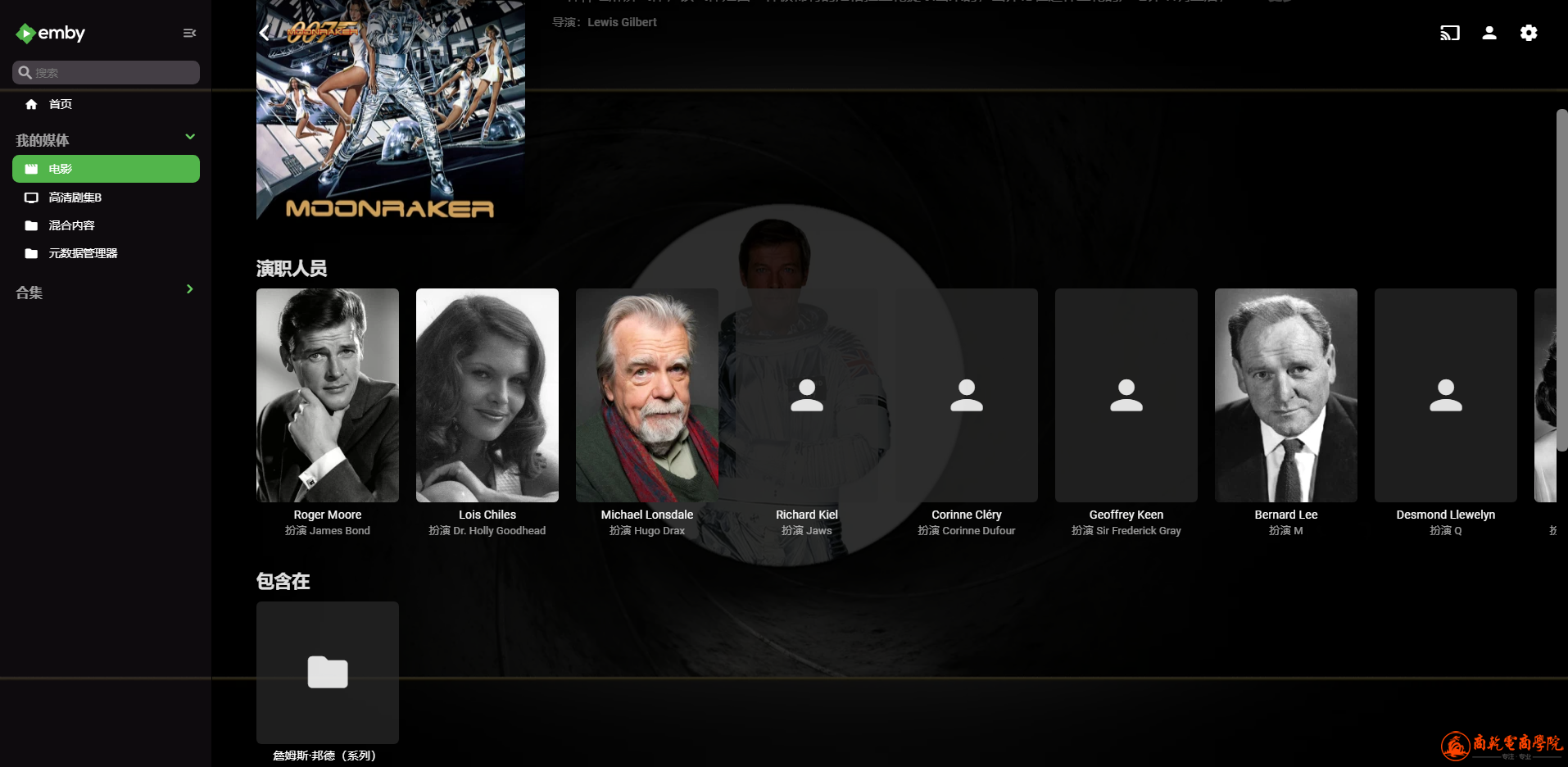The image size is (1568, 767).
Task: Click Geoffrey Keen placeholder person icon
Action: (x=1126, y=395)
